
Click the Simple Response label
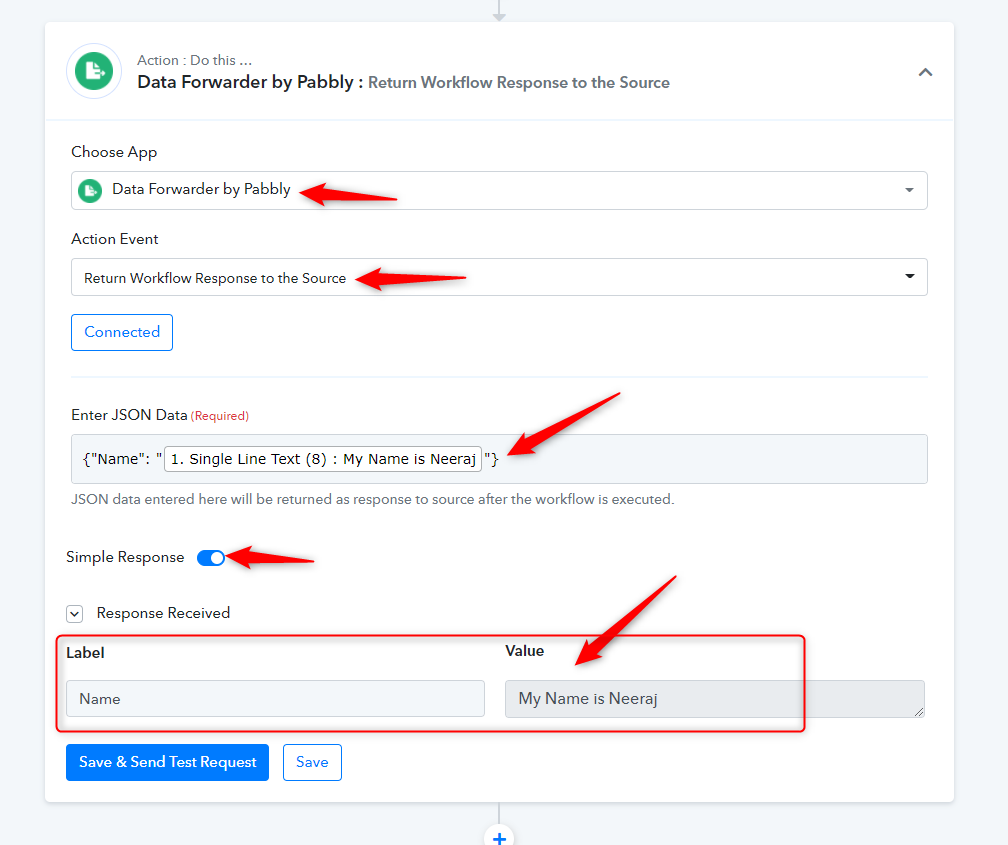[125, 558]
